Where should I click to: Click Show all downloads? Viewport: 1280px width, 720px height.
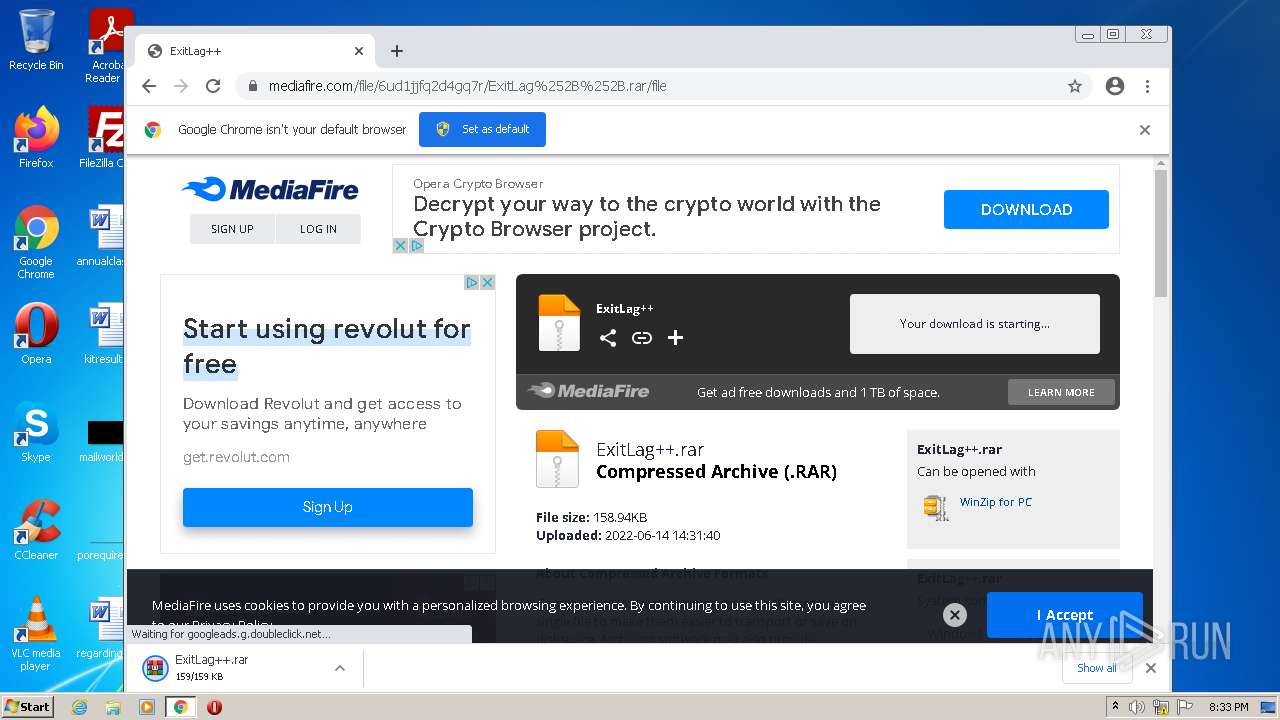pyautogui.click(x=1097, y=668)
